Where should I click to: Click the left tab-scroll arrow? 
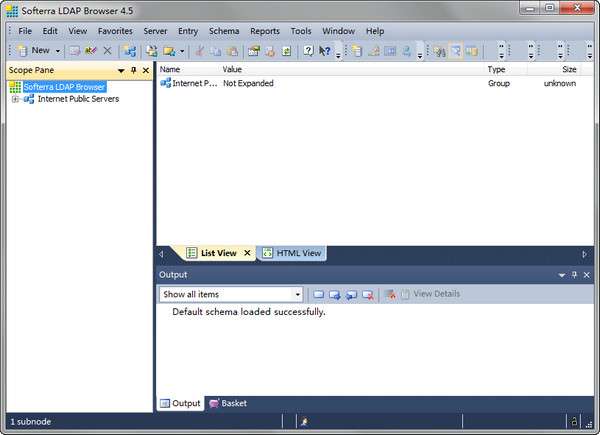161,254
